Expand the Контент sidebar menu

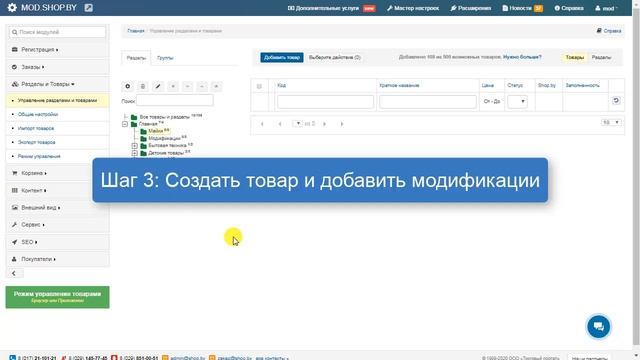click(58, 190)
